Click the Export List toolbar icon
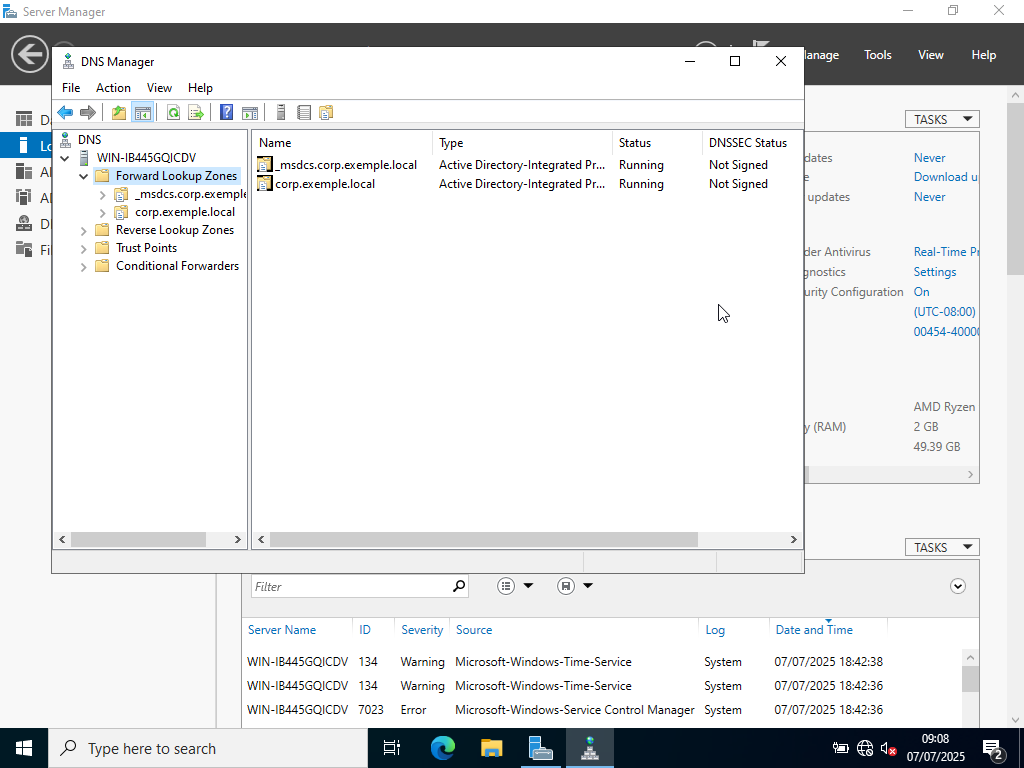This screenshot has height=768, width=1024. point(196,112)
